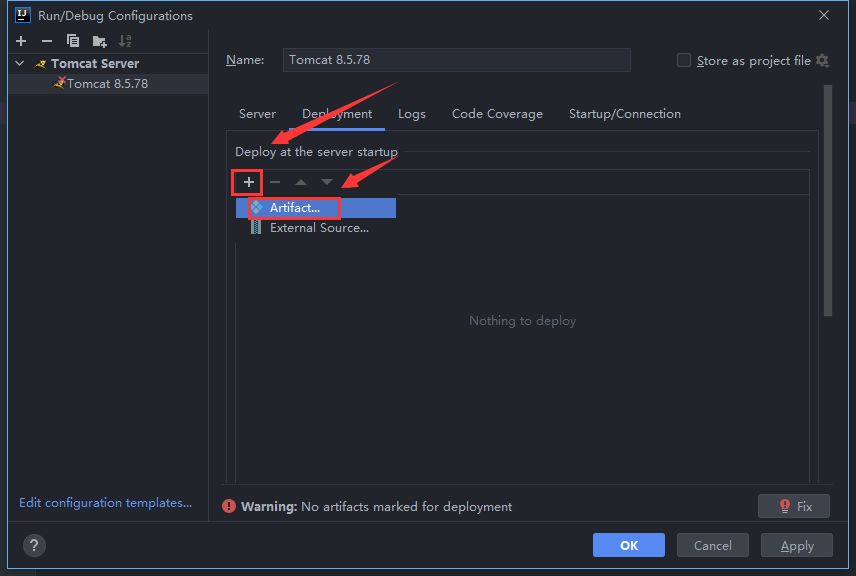Click the External Source archive icon
This screenshot has width=856, height=576.
(x=255, y=228)
